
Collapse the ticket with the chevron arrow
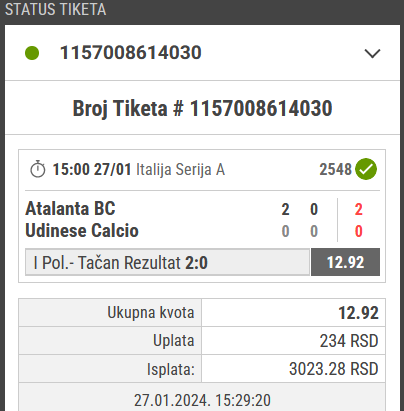pyautogui.click(x=372, y=53)
